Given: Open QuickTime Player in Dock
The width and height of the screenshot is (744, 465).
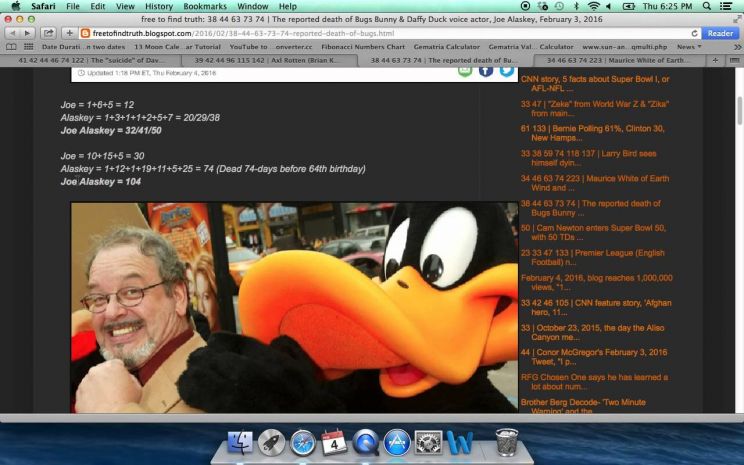Looking at the screenshot, I should click(365, 442).
